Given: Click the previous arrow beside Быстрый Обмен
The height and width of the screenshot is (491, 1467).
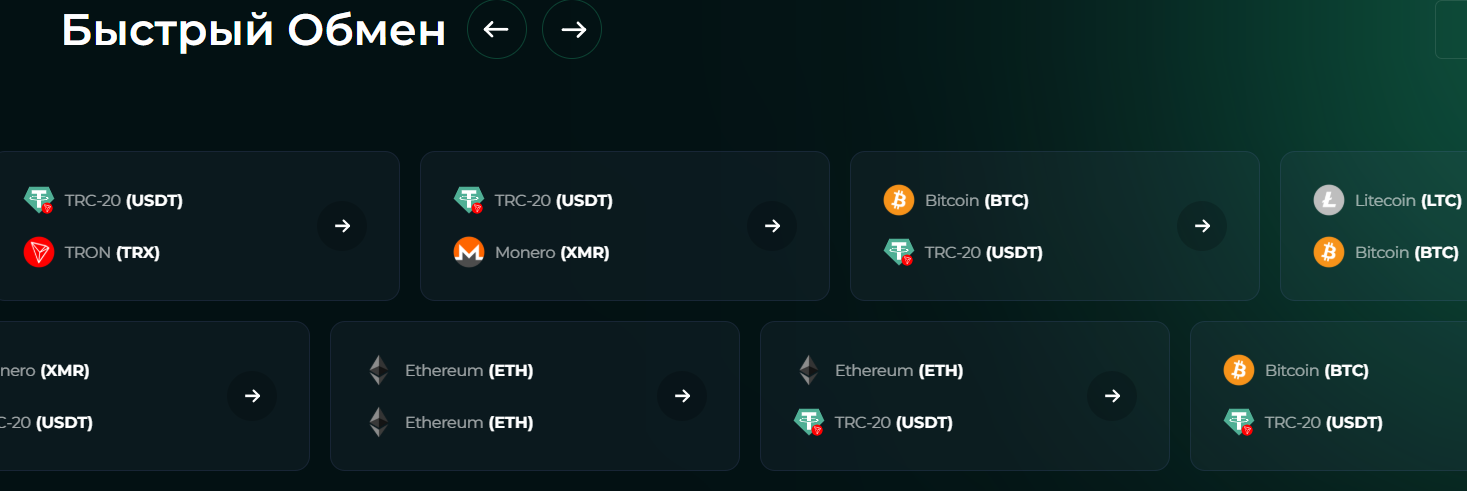Looking at the screenshot, I should pyautogui.click(x=496, y=29).
